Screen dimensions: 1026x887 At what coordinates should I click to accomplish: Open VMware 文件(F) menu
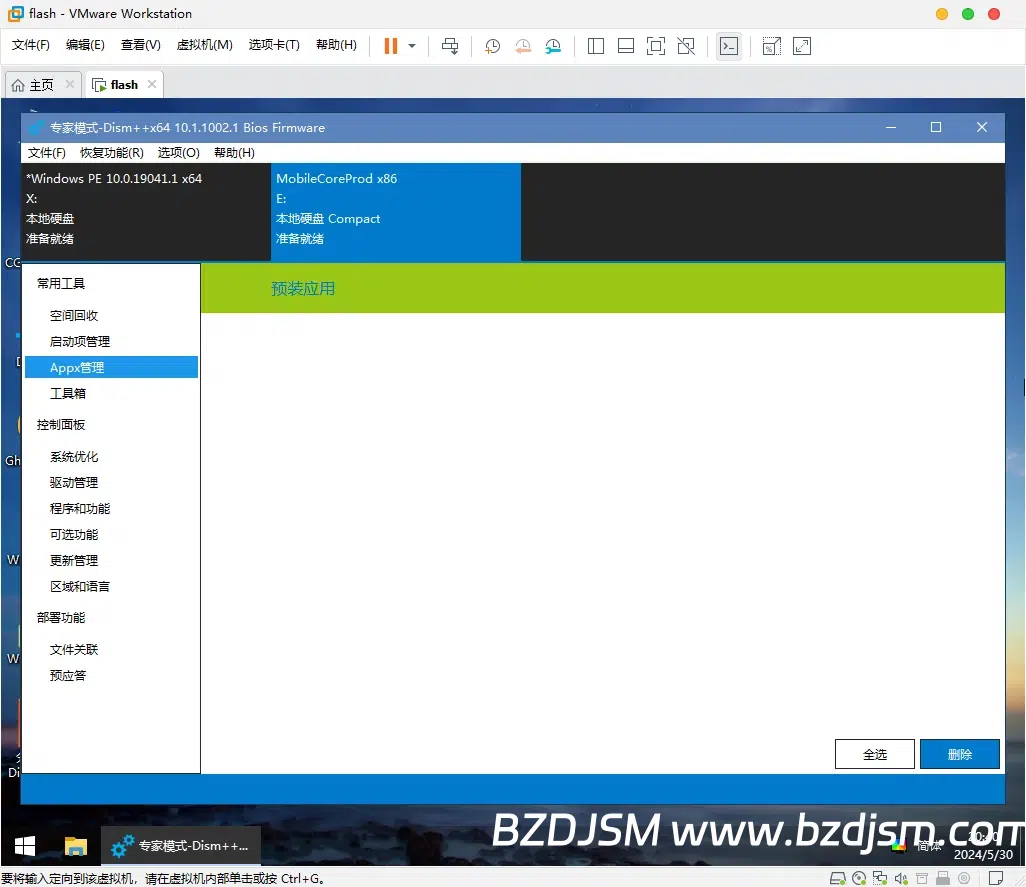[31, 44]
